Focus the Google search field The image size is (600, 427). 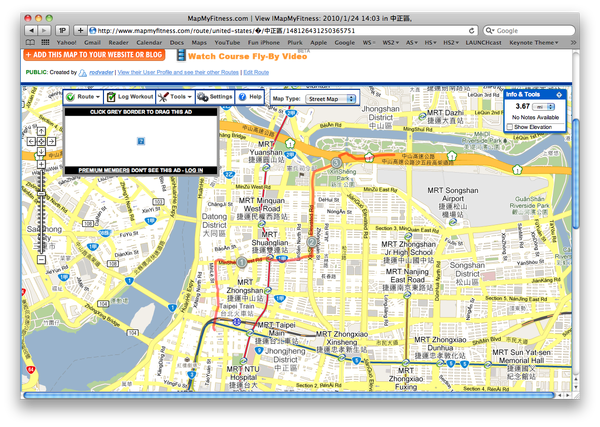(x=529, y=31)
